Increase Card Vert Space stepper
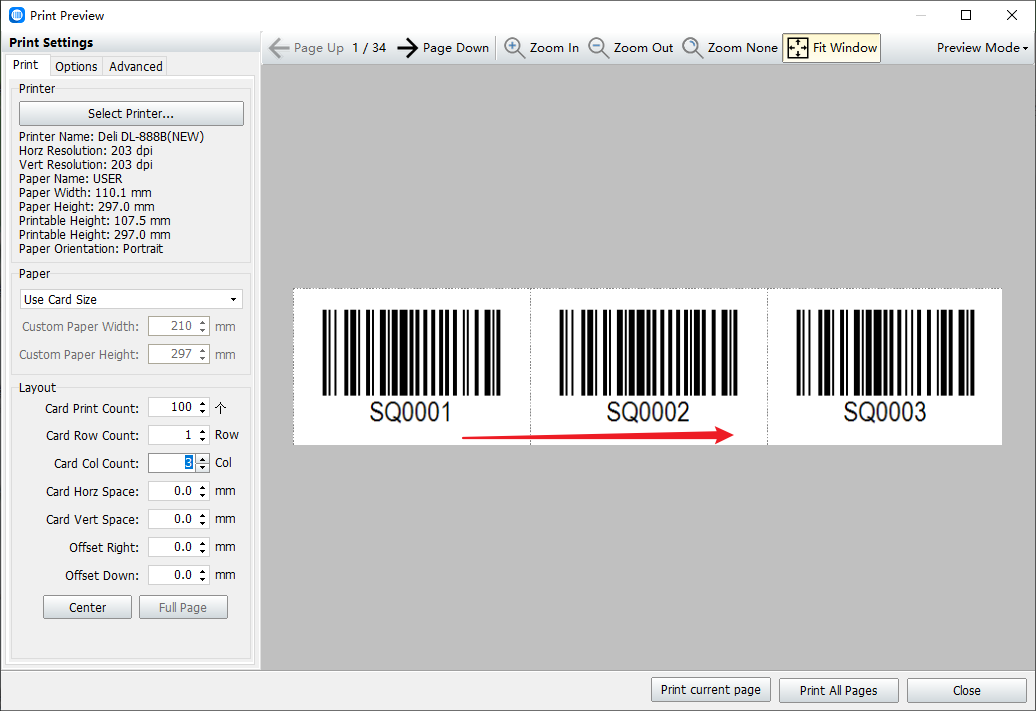The image size is (1036, 711). 203,515
